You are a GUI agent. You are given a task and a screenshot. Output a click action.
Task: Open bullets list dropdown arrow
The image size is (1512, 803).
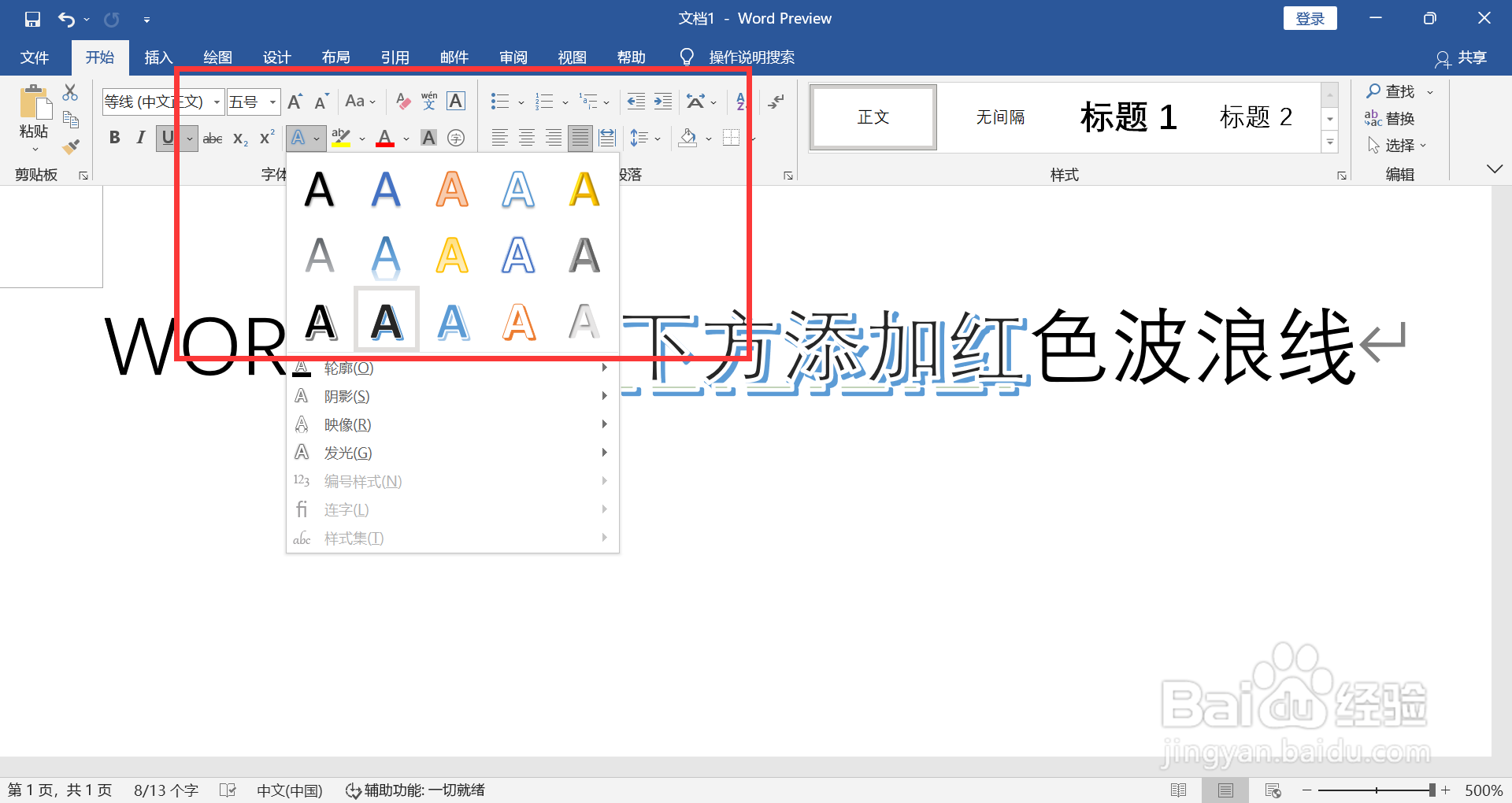[521, 102]
